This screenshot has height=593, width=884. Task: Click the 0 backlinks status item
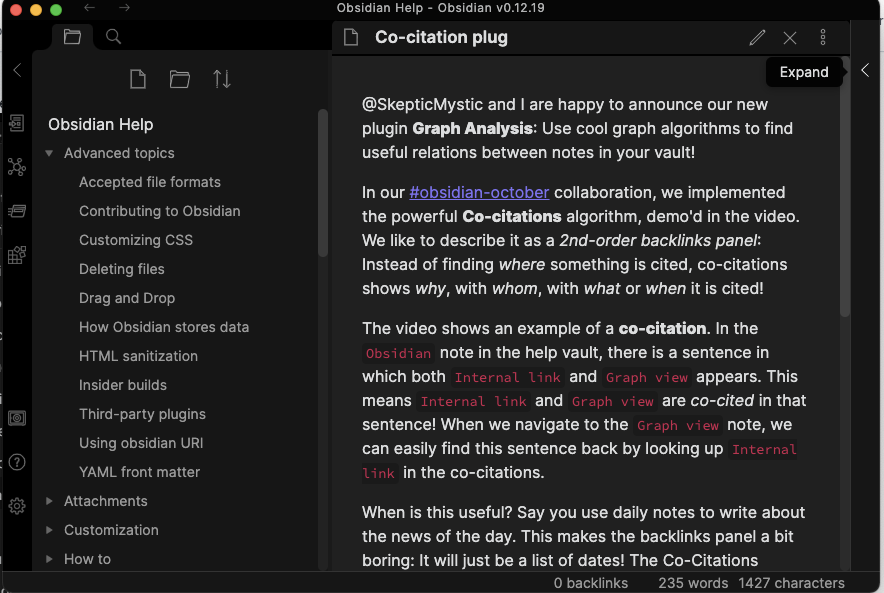point(590,583)
